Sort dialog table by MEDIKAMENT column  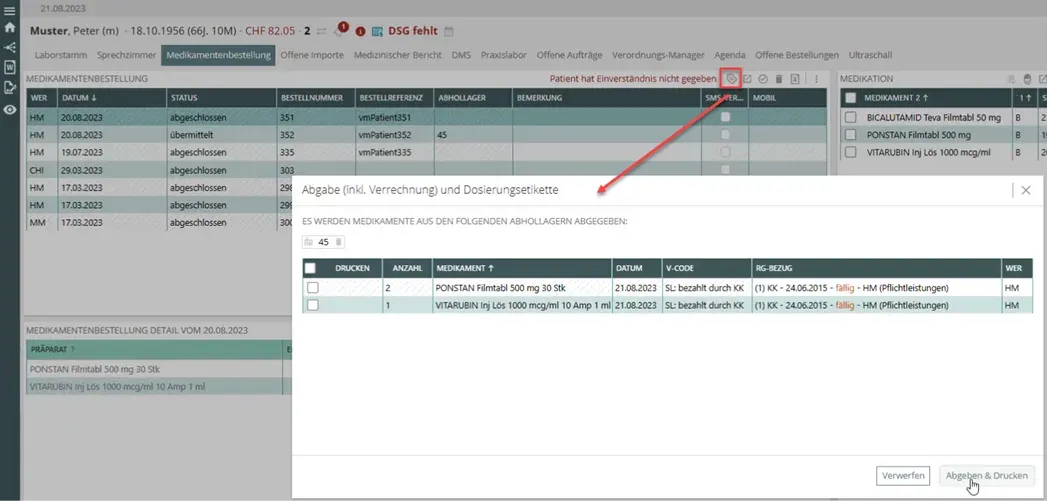(522, 268)
